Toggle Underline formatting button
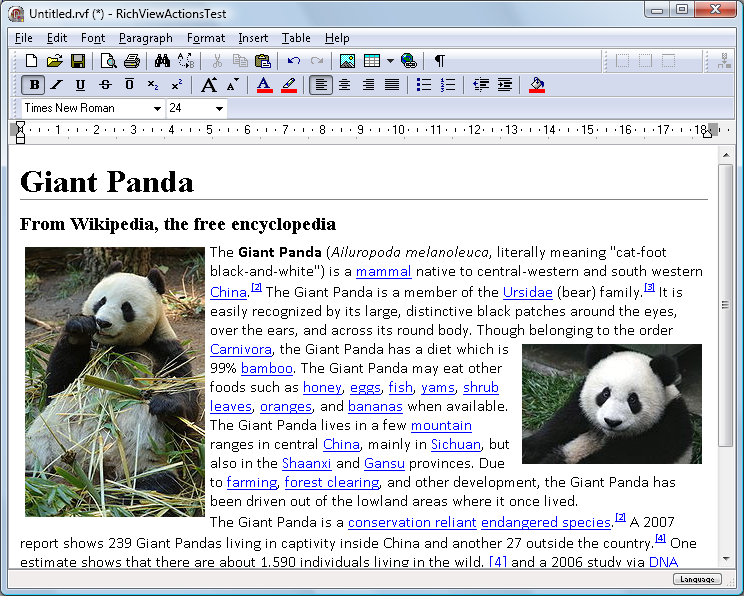 [x=80, y=85]
